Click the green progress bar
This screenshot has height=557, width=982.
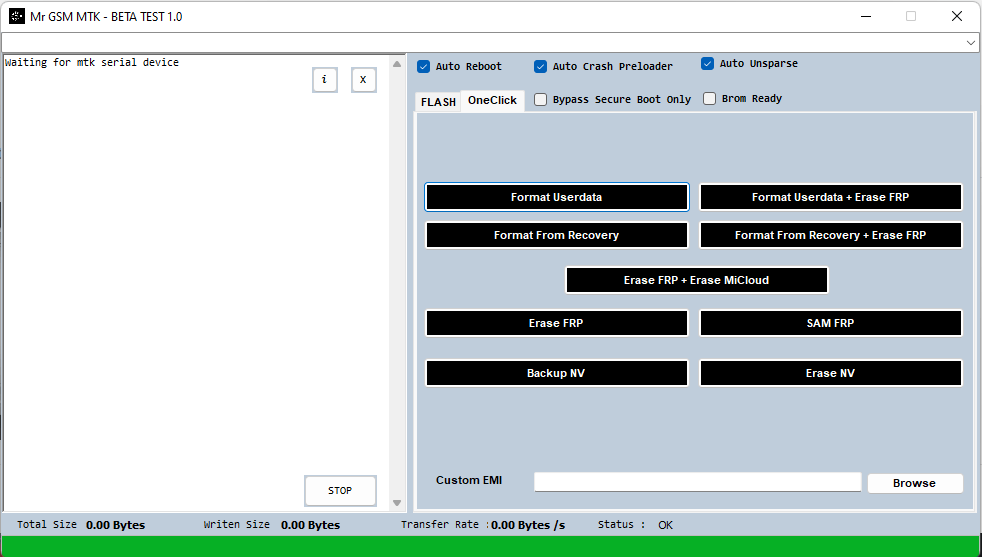point(491,546)
